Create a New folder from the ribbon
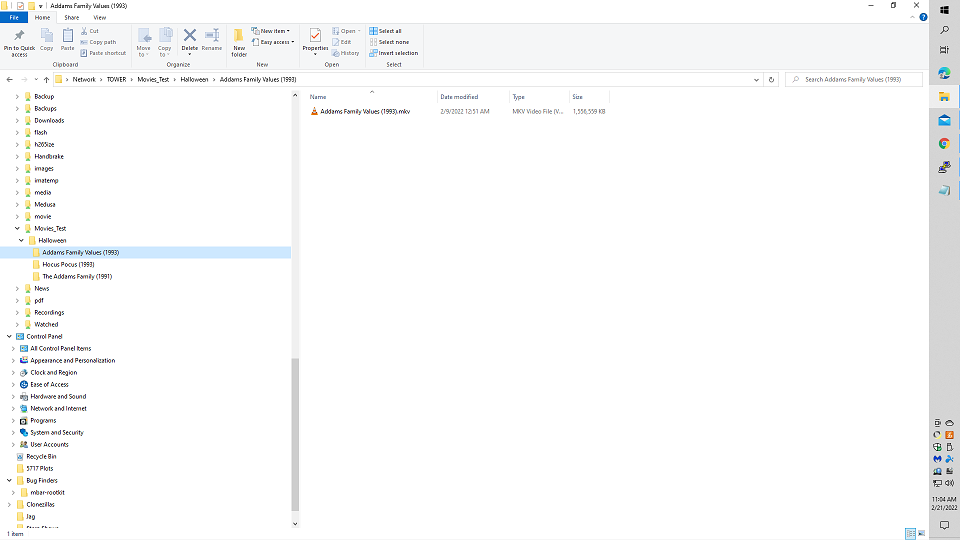This screenshot has width=960, height=540. [x=239, y=41]
